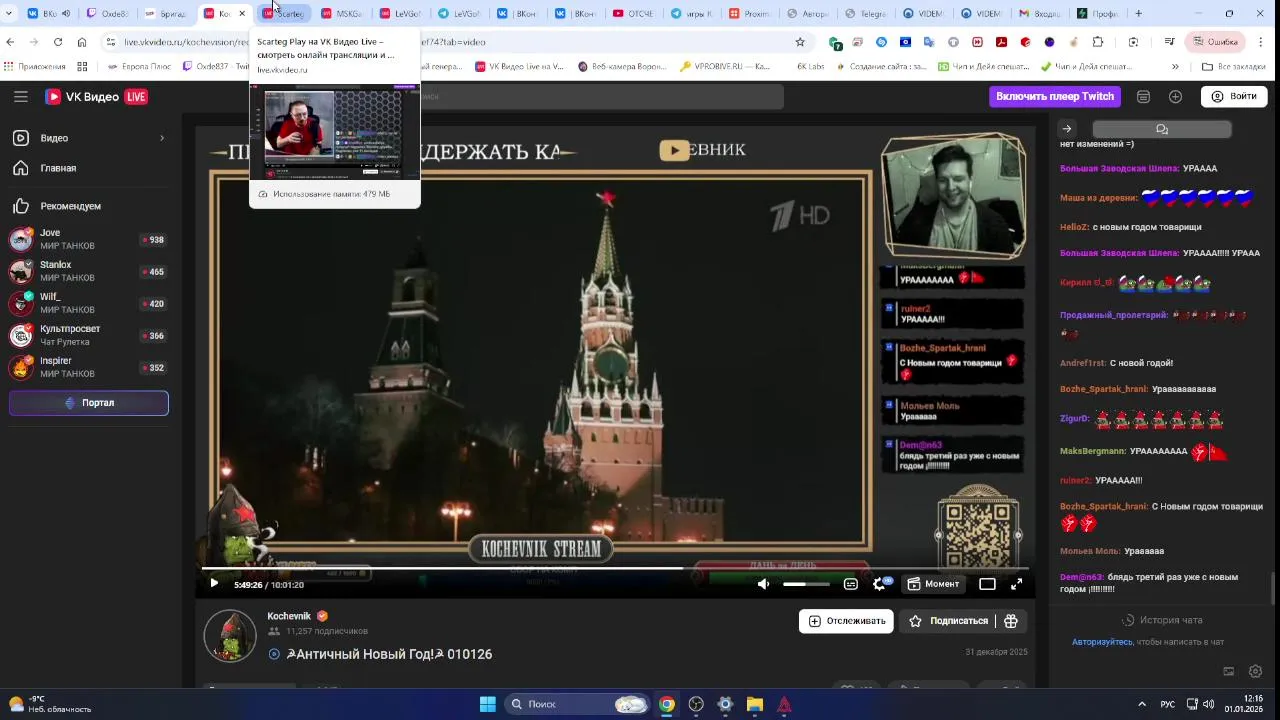Expand the Видео submenu arrow
Viewport: 1280px width, 720px height.
click(x=162, y=138)
